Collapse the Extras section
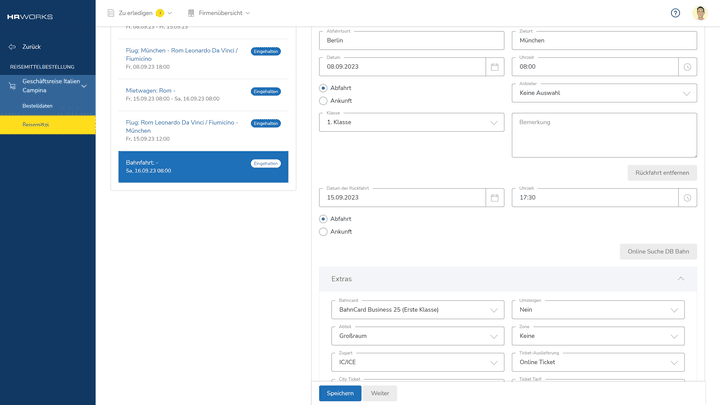Viewport: 720px width, 405px height. [681, 279]
